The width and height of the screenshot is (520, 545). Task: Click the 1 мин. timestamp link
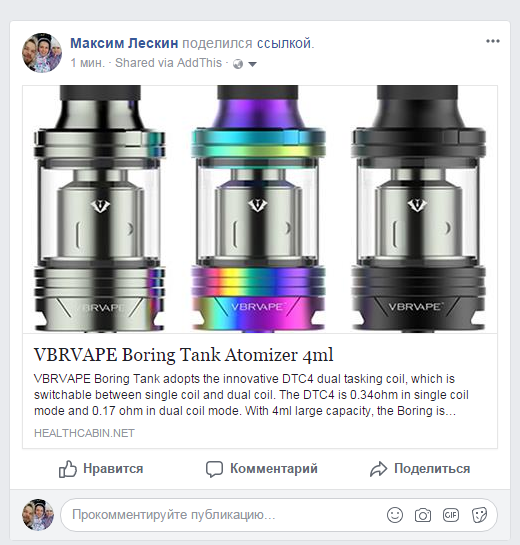87,63
